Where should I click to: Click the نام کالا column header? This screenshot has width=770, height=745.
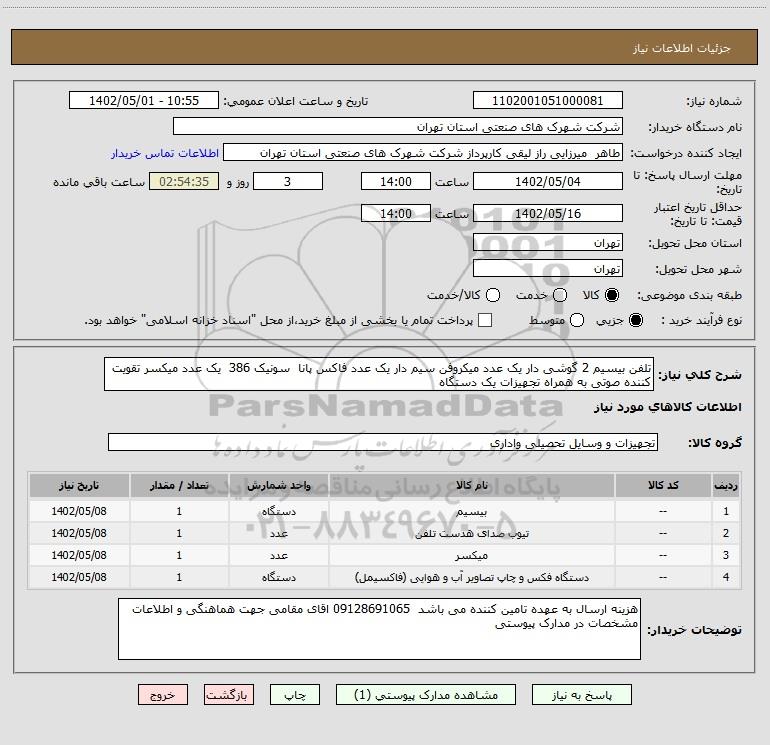[471, 486]
